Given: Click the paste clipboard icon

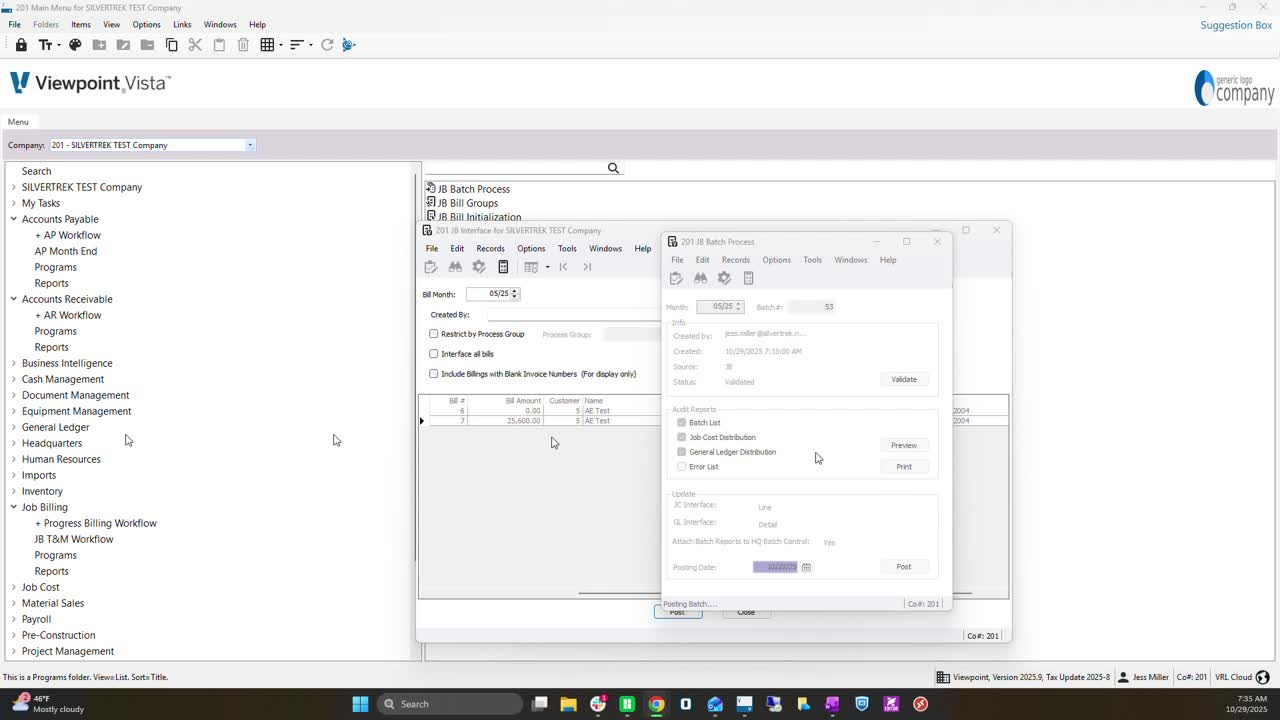Looking at the screenshot, I should point(219,45).
